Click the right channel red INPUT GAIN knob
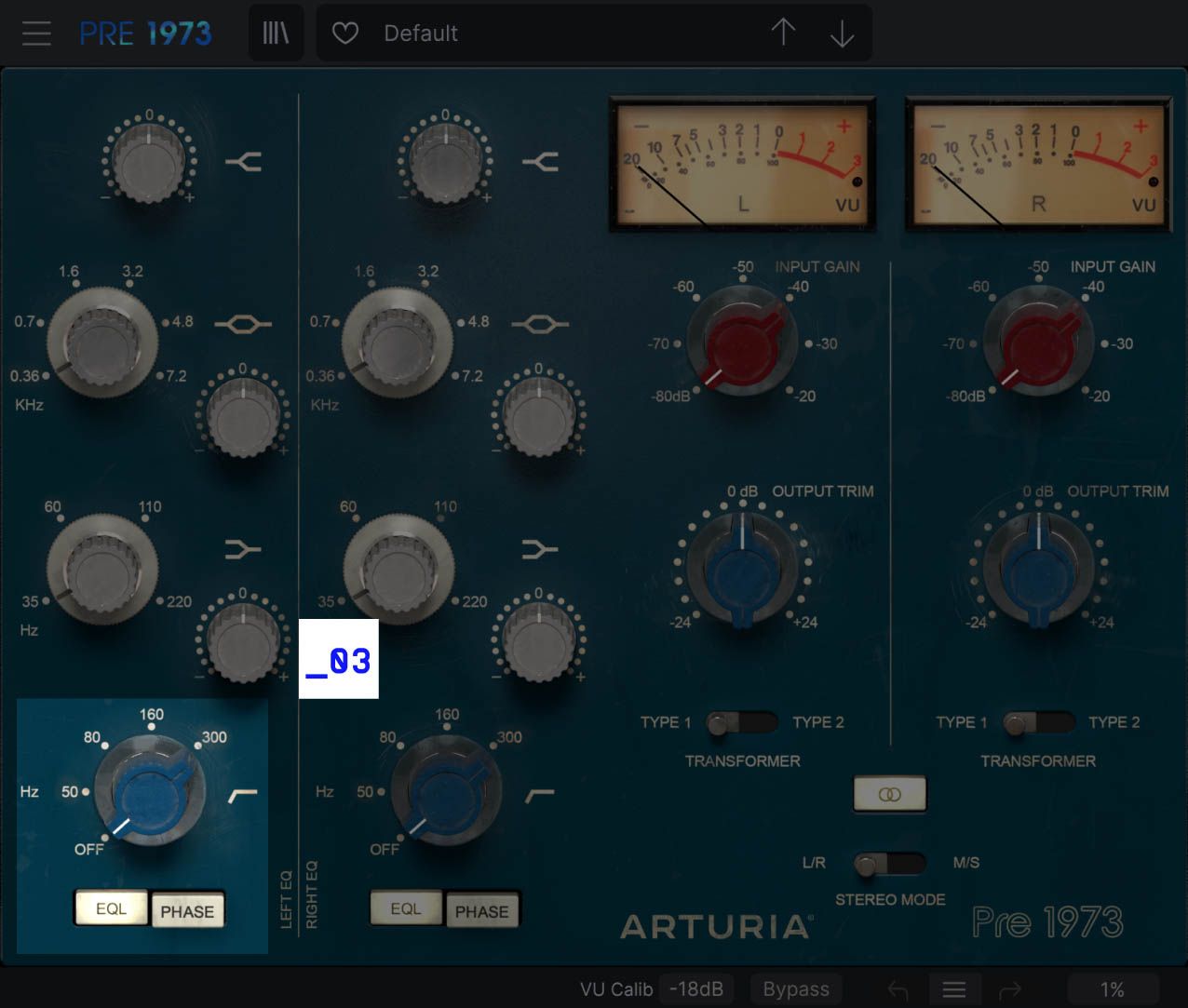The width and height of the screenshot is (1188, 1008). pyautogui.click(x=1038, y=341)
